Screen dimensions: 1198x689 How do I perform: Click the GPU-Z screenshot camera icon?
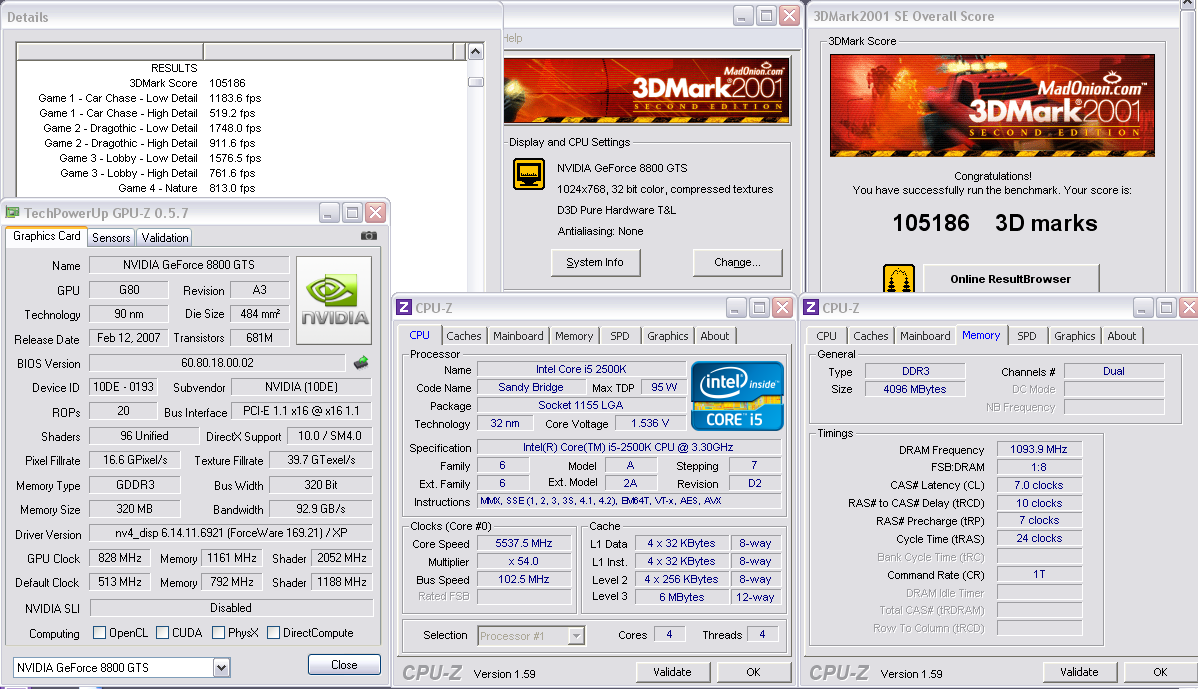tap(368, 236)
